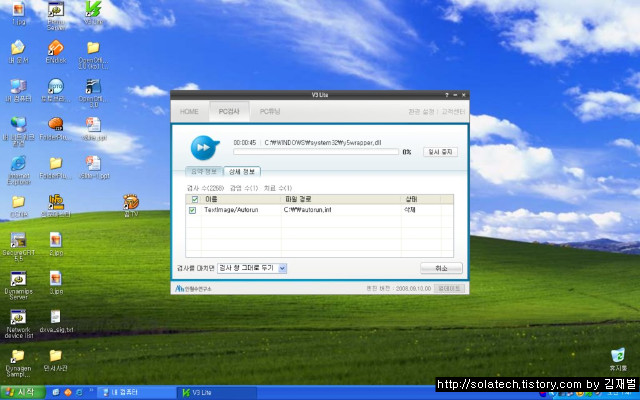This screenshot has width=640, height=400.
Task: Open the 문서사진 folder on desktop
Action: tap(56, 360)
